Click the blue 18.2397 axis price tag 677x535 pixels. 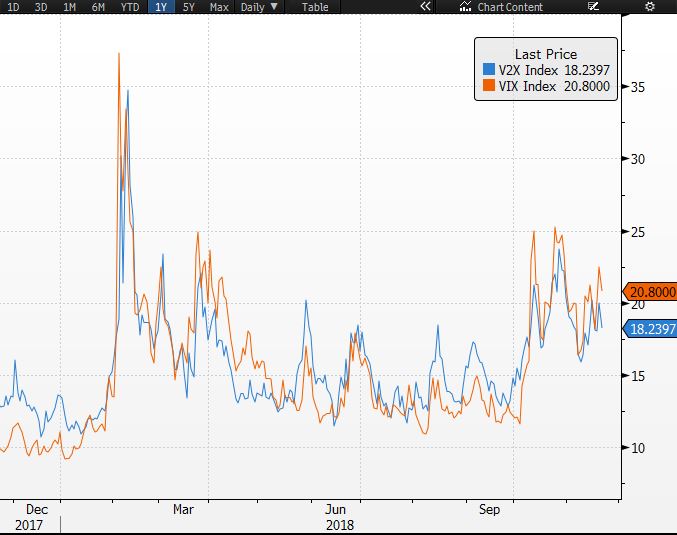click(649, 329)
